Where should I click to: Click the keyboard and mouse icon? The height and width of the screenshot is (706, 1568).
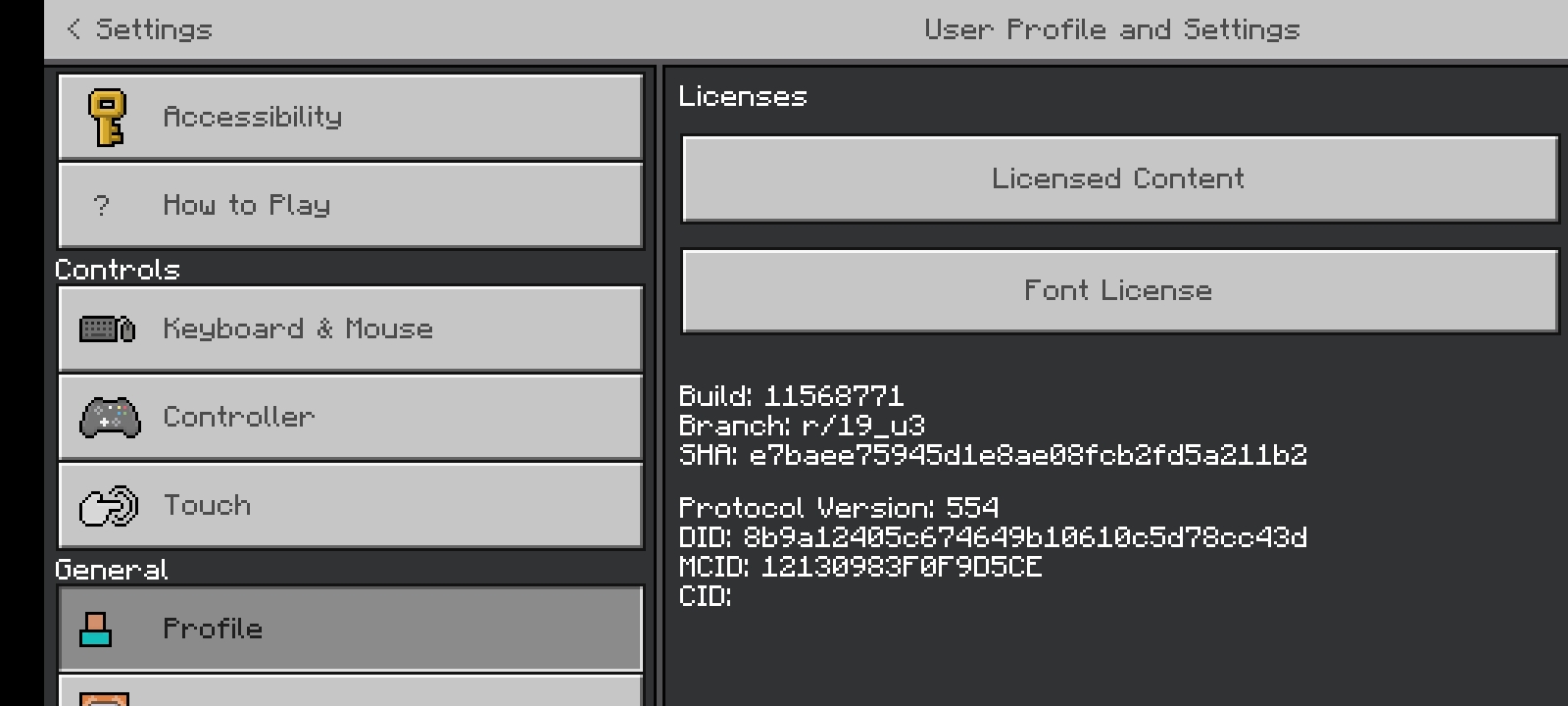(x=107, y=329)
